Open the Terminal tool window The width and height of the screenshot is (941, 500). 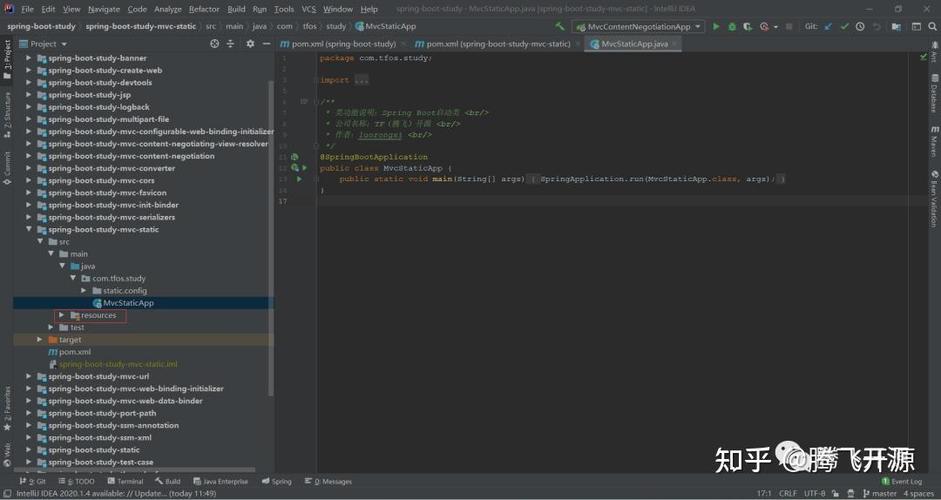125,481
